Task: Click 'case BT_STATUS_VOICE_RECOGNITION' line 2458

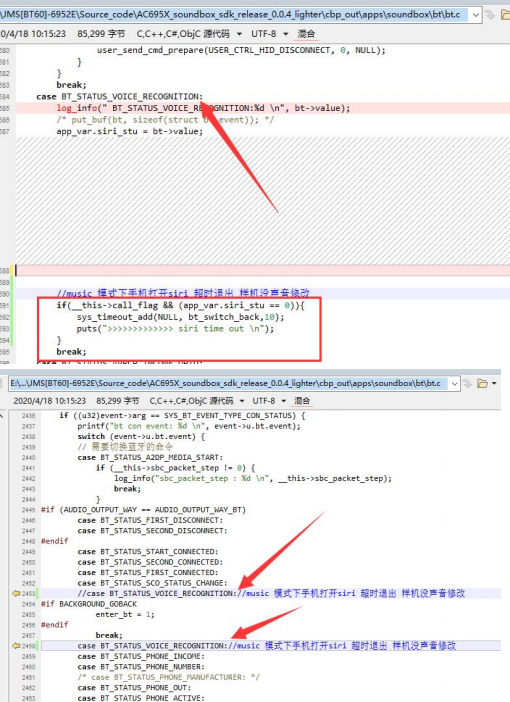Action: (266, 646)
